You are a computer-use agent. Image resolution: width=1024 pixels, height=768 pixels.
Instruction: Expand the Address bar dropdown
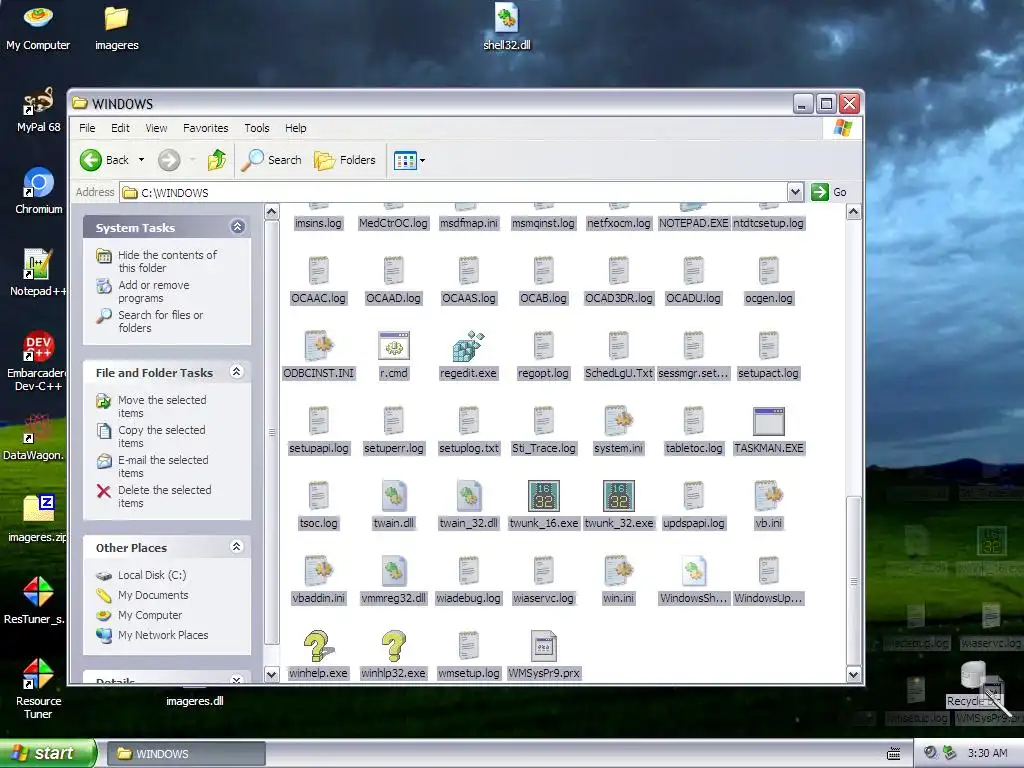(795, 192)
